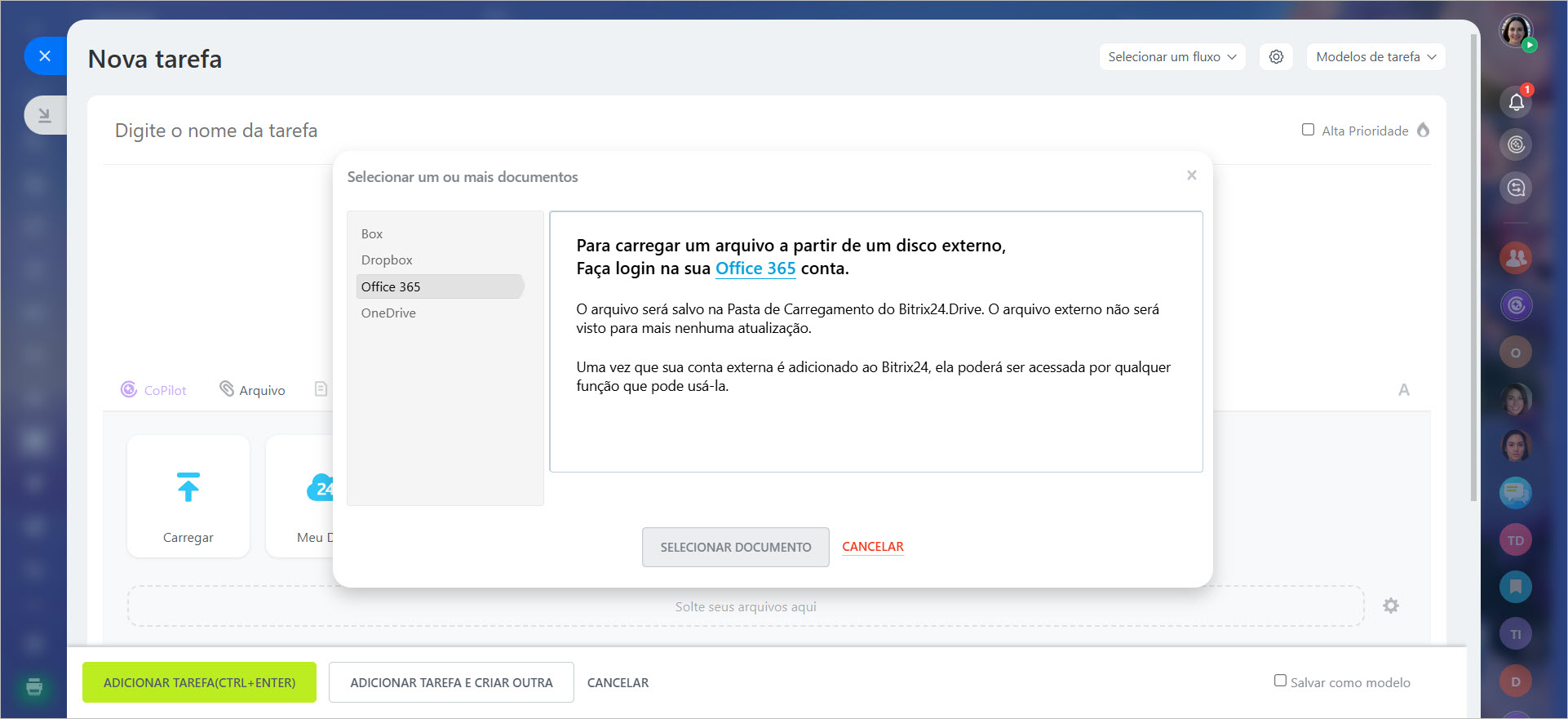Screen dimensions: 1568x719
Task: Follow the Office 365 login link
Action: 755,269
